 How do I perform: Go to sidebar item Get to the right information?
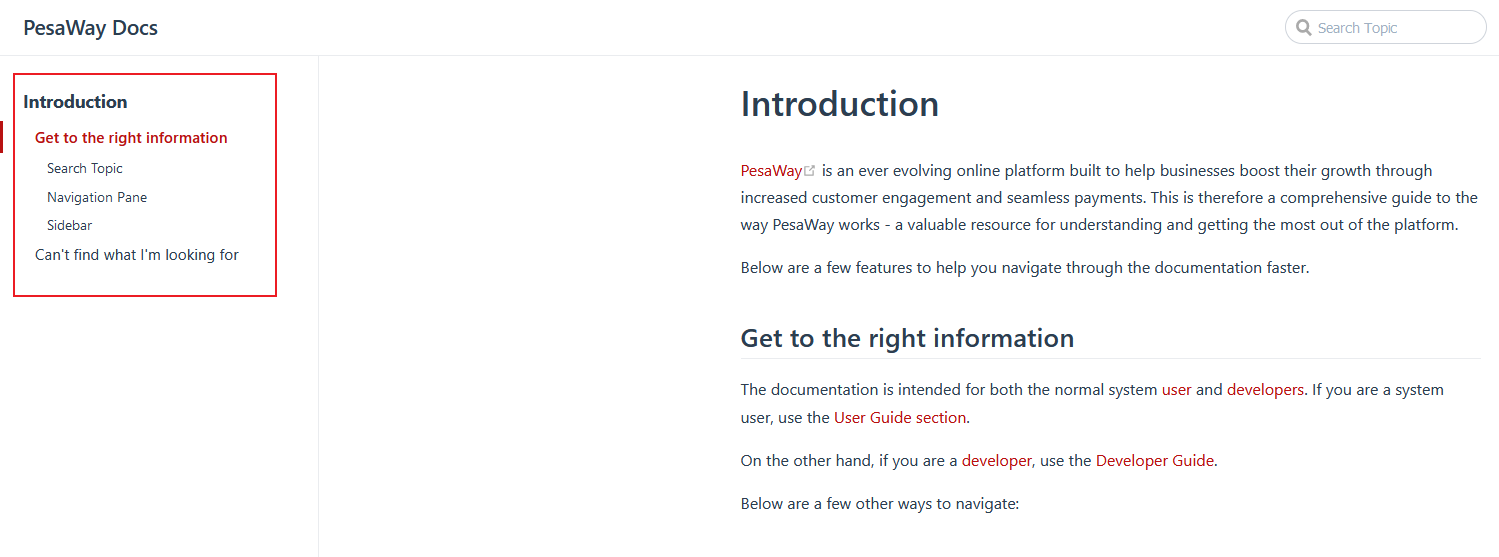pos(131,138)
